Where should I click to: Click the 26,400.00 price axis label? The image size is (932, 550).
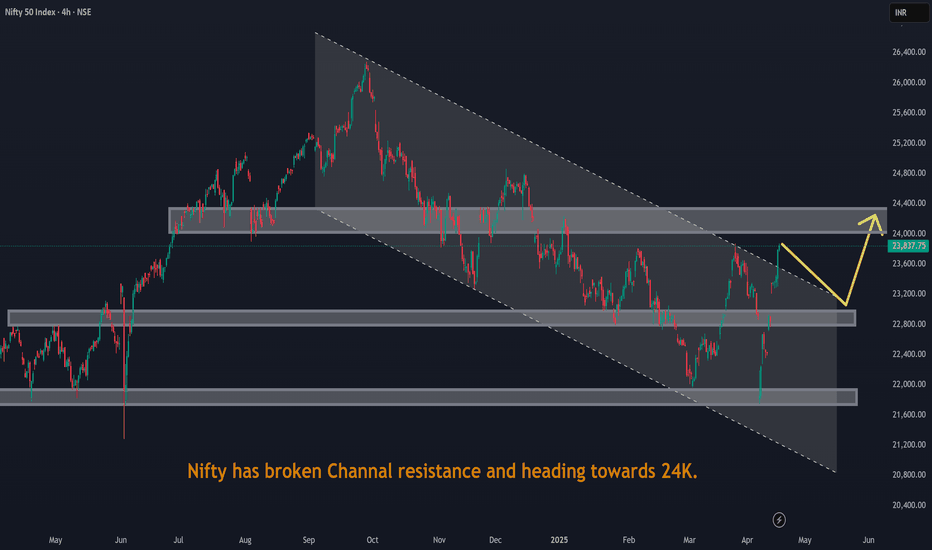click(909, 52)
